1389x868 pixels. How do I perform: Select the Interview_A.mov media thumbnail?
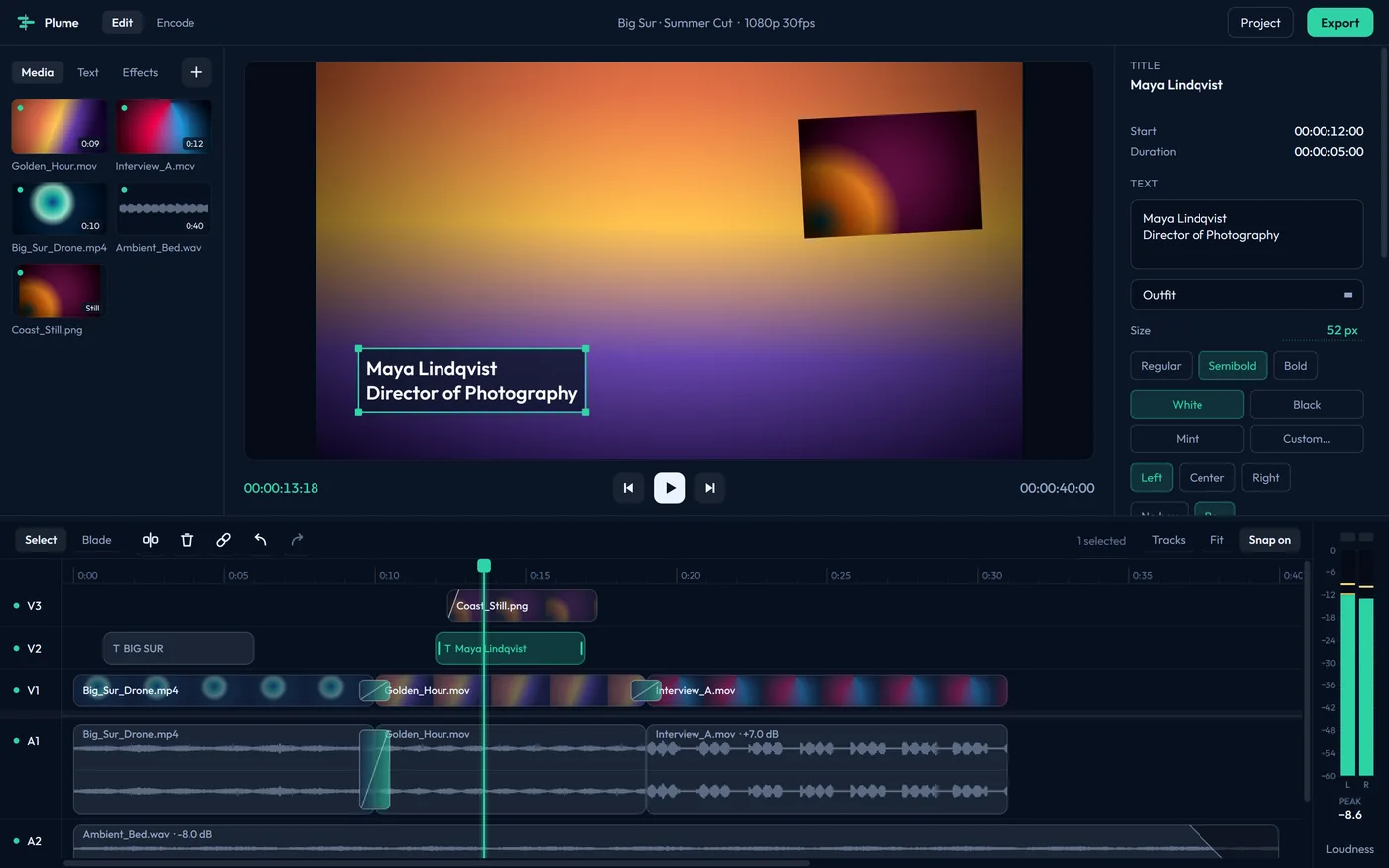click(164, 127)
